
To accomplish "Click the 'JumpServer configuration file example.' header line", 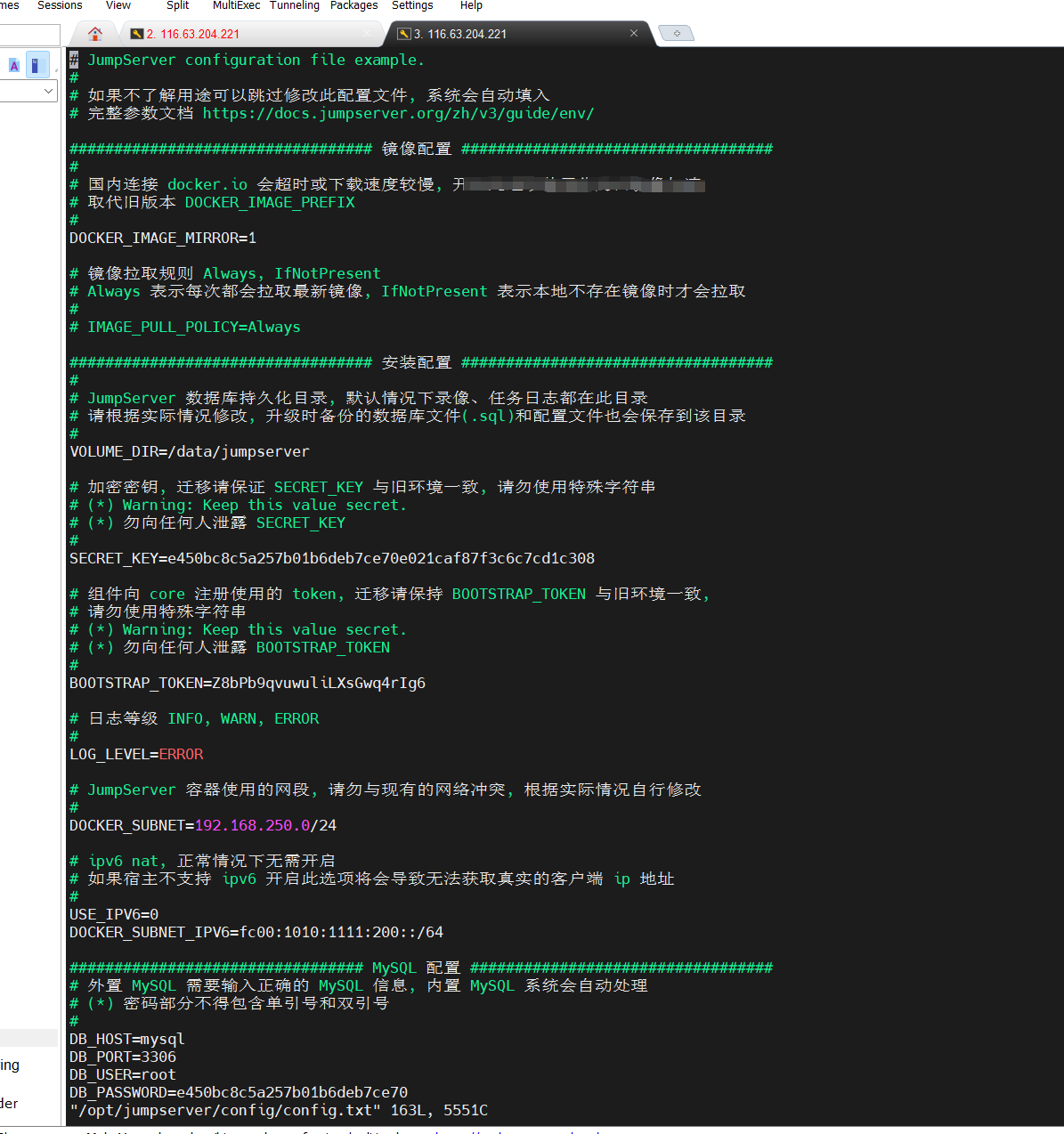I will pyautogui.click(x=248, y=60).
